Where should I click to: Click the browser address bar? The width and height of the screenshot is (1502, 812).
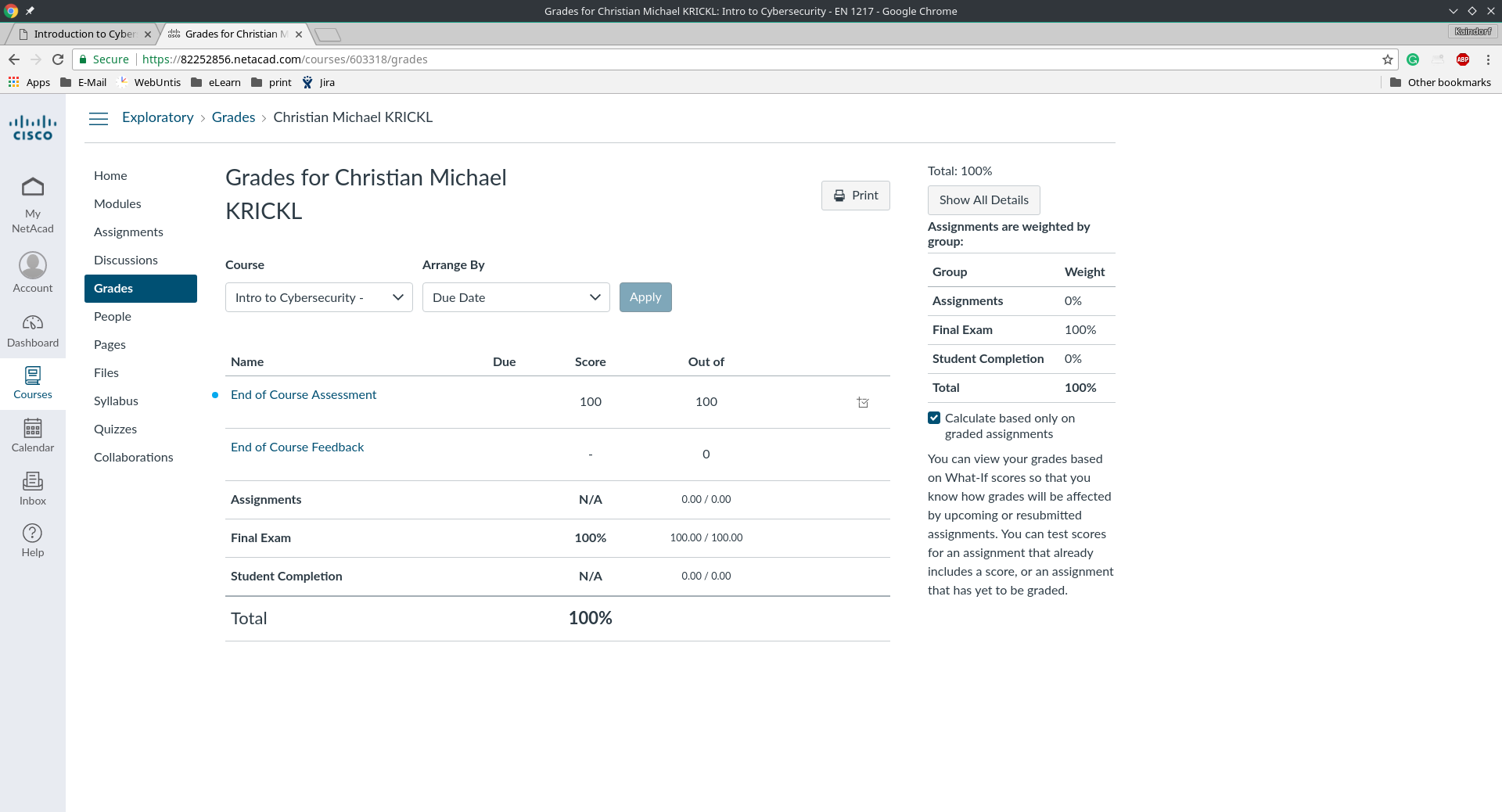click(704, 59)
